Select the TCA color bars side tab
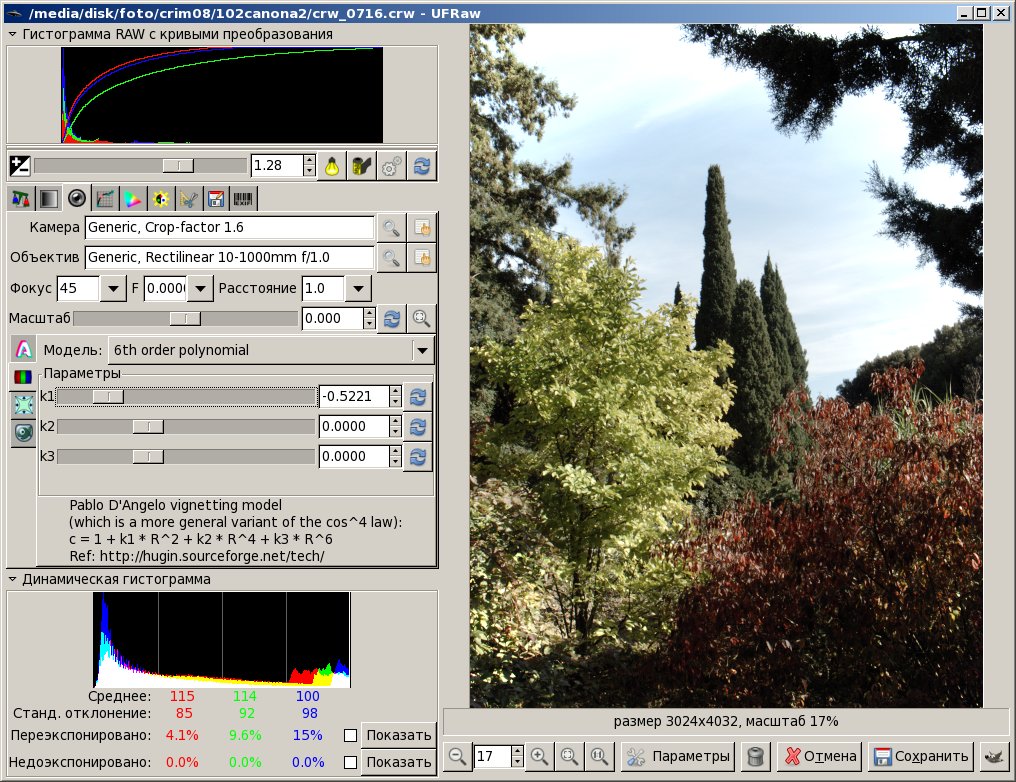Image resolution: width=1016 pixels, height=782 pixels. pyautogui.click(x=23, y=376)
